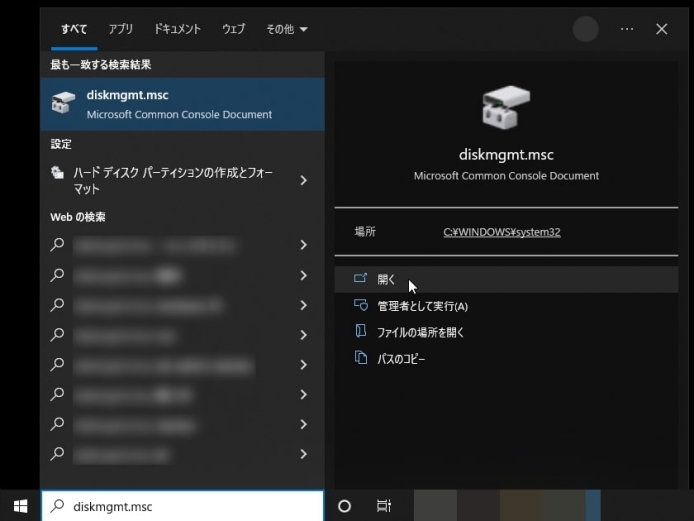Click the first web search magnifier icon

pos(57,245)
